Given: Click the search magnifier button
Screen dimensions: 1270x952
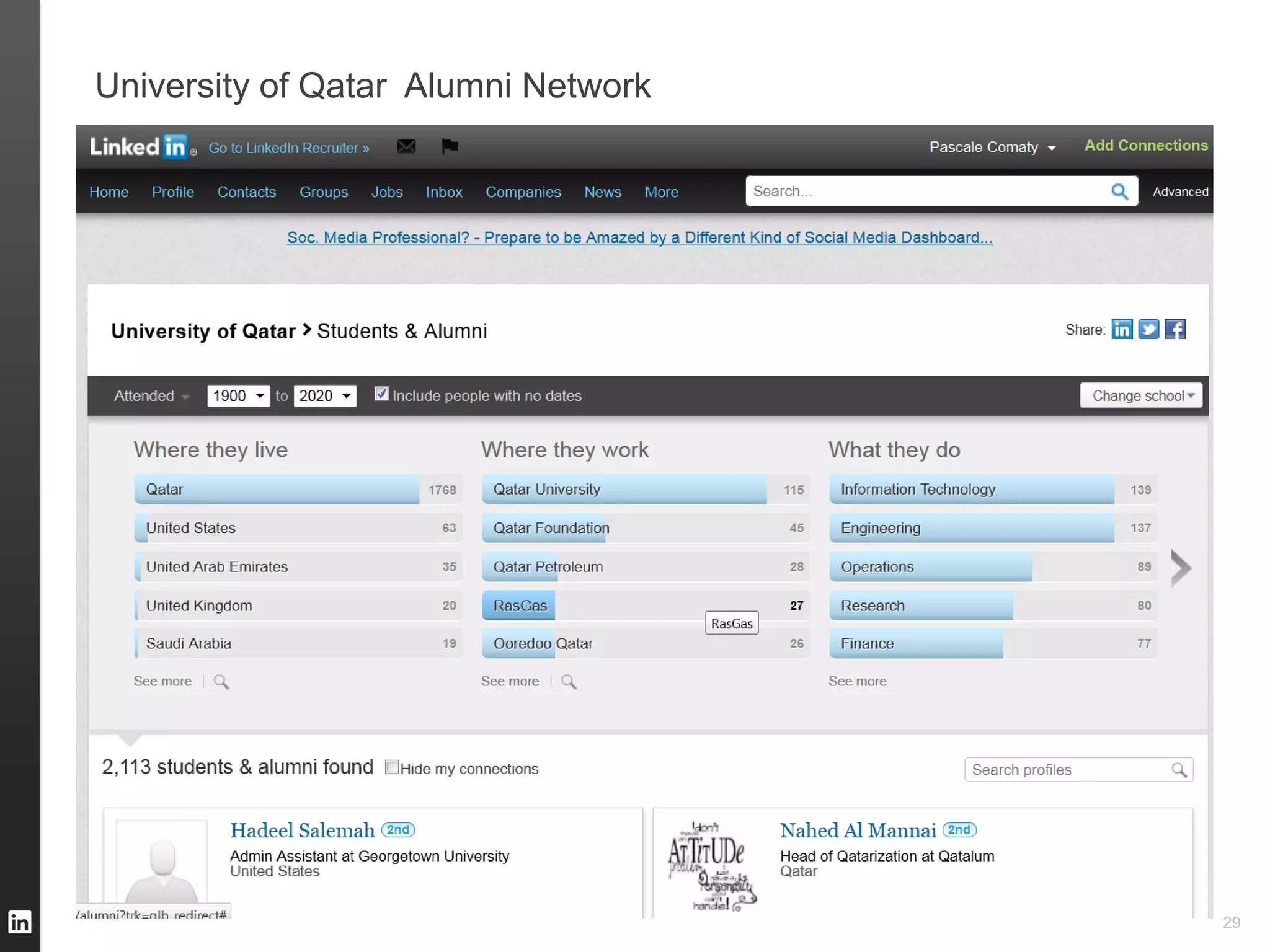Looking at the screenshot, I should click(1119, 191).
